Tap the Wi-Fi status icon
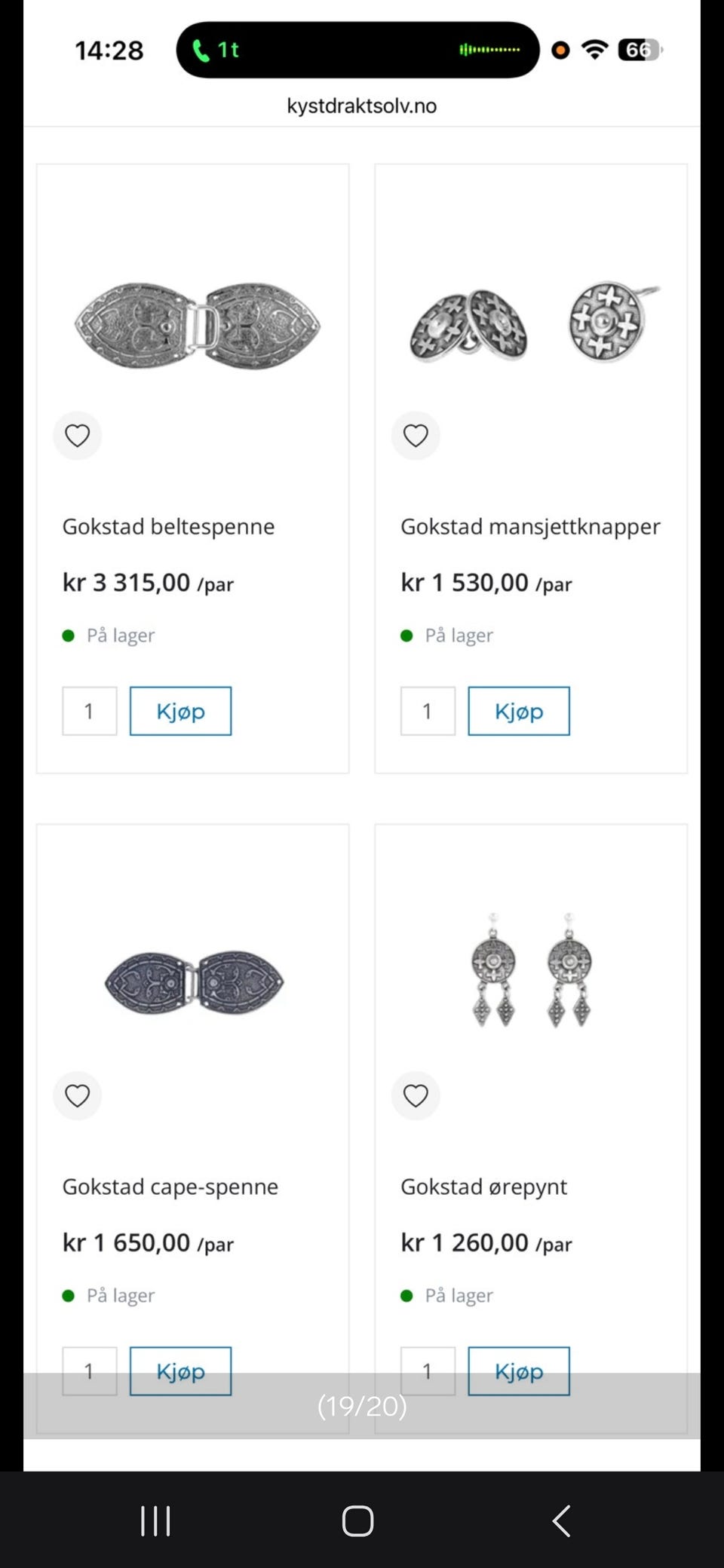This screenshot has height=1568, width=724. pyautogui.click(x=595, y=50)
